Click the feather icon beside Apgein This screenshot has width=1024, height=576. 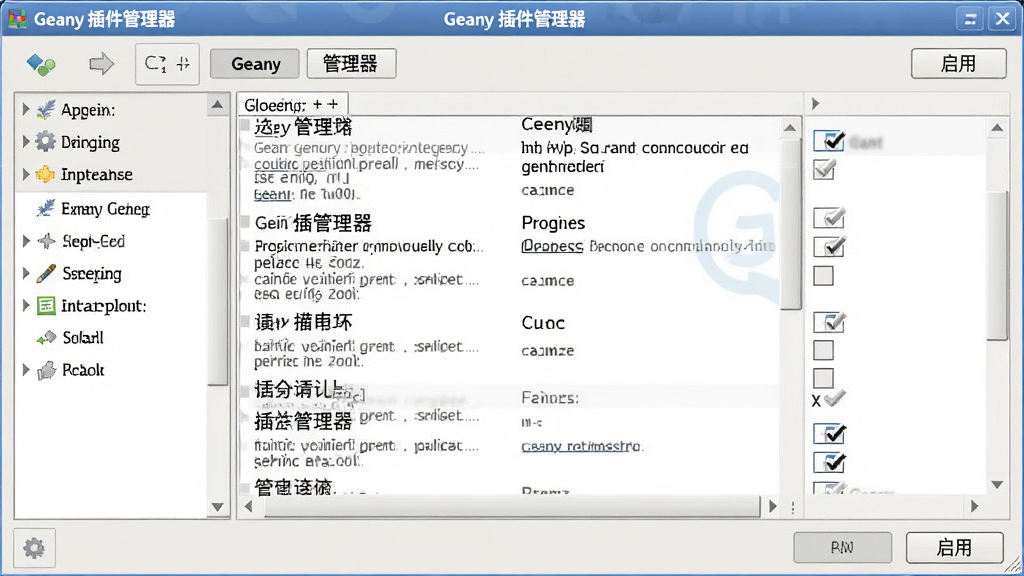click(x=46, y=110)
